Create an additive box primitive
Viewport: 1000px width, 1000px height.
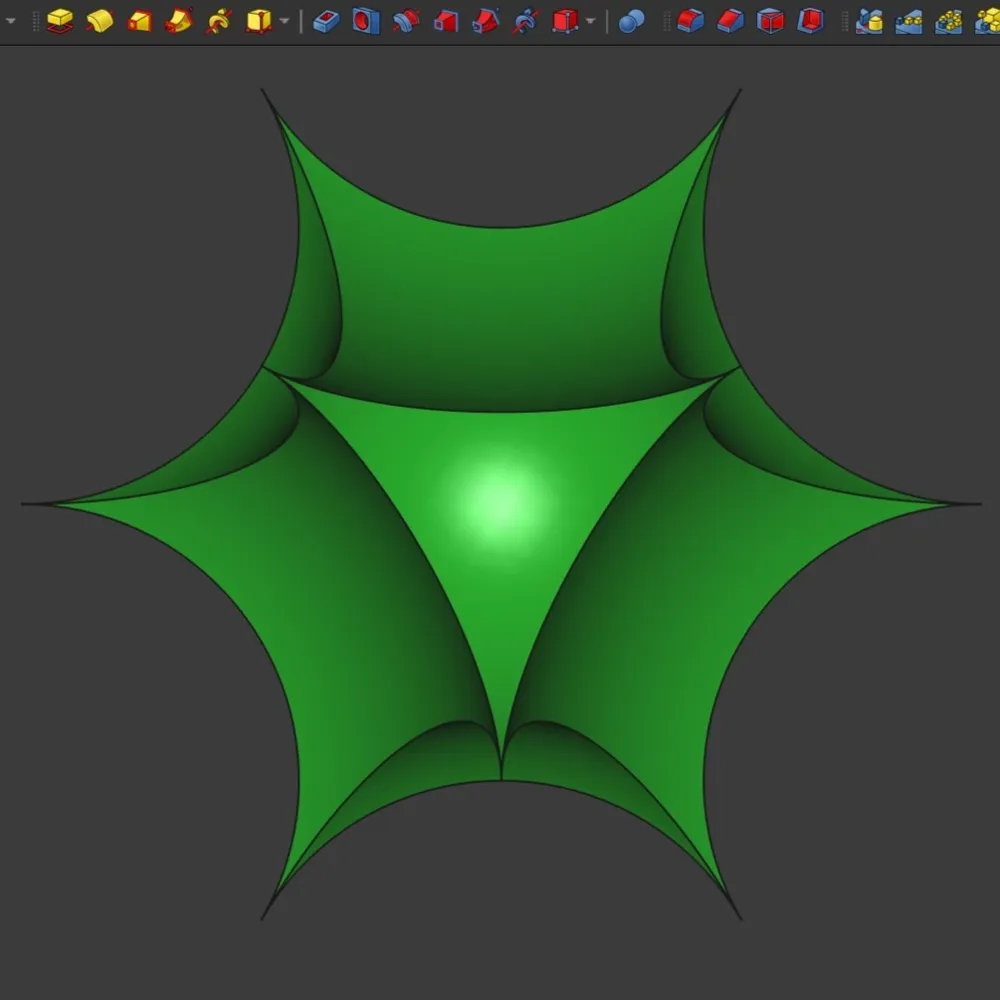(259, 21)
